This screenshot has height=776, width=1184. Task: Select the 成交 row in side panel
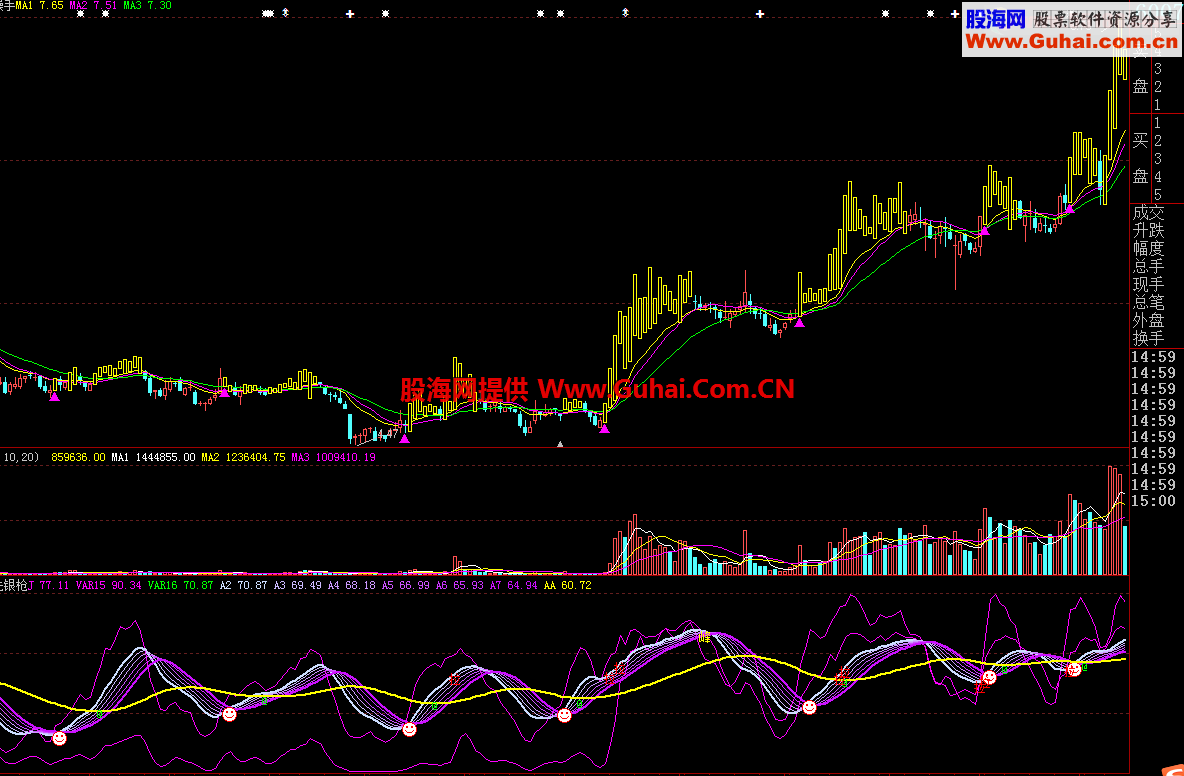pyautogui.click(x=1149, y=213)
